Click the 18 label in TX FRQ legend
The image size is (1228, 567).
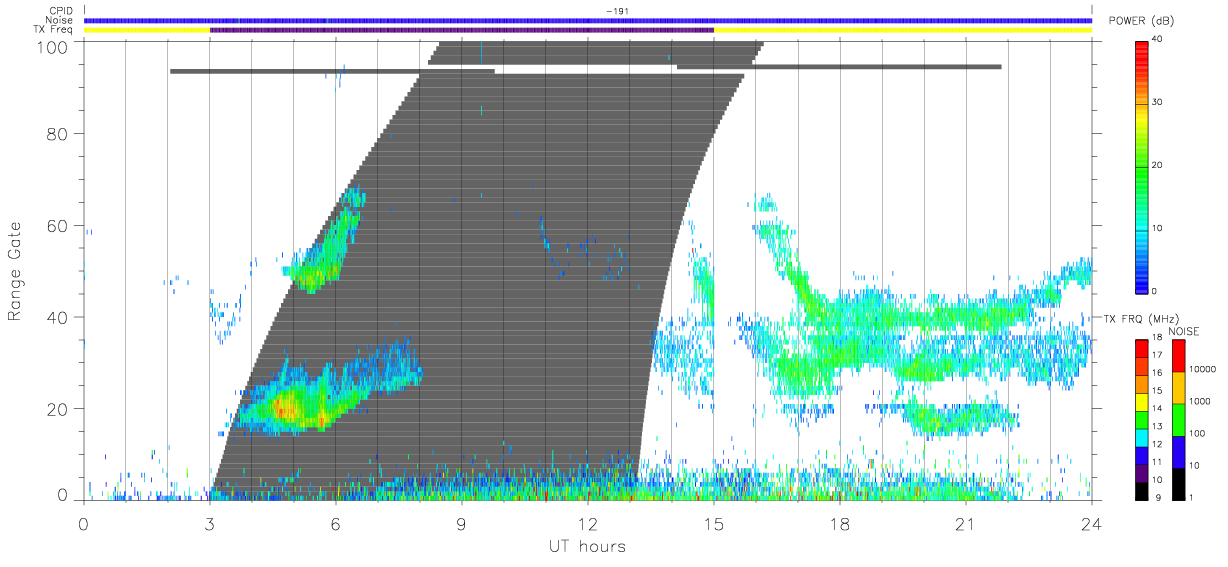tap(1157, 337)
